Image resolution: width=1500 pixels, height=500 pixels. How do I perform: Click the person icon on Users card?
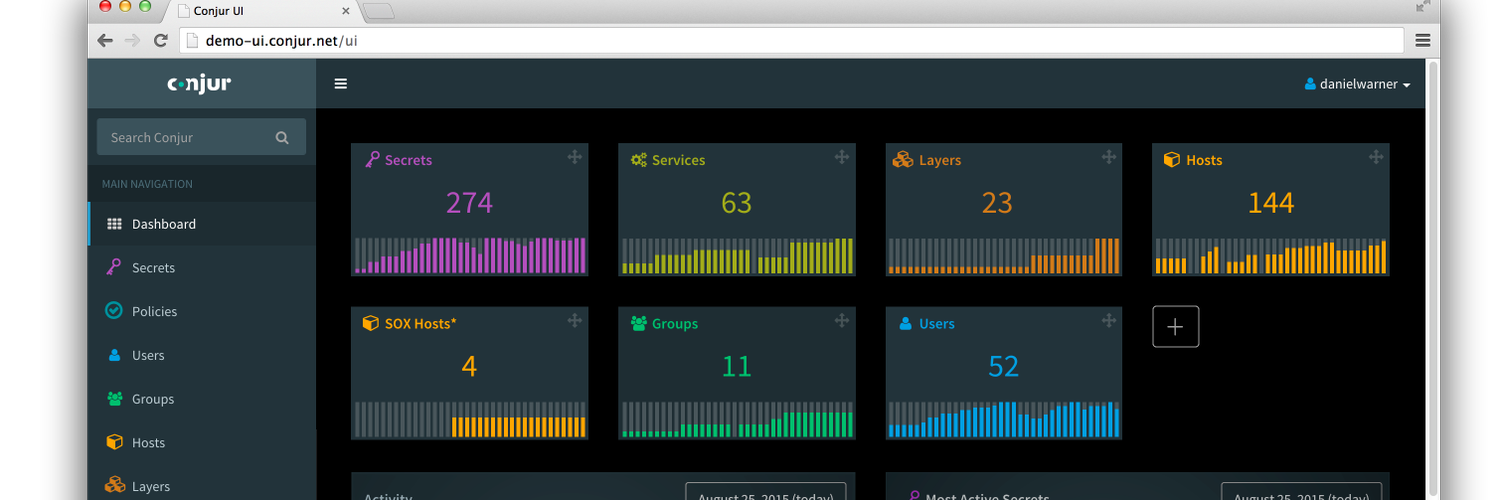[x=905, y=324]
